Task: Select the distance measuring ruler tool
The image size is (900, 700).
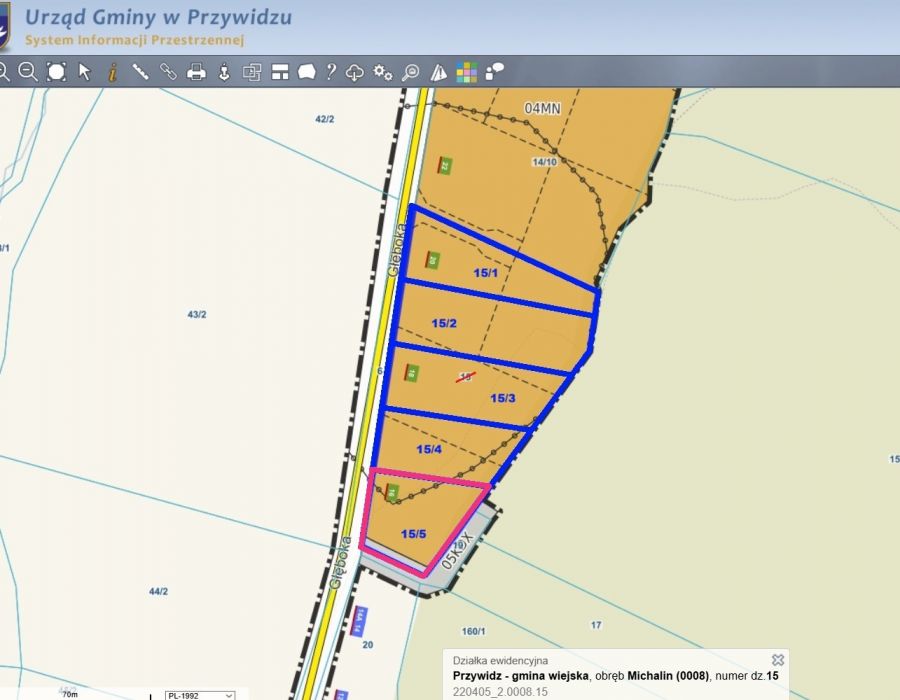Action: 141,71
